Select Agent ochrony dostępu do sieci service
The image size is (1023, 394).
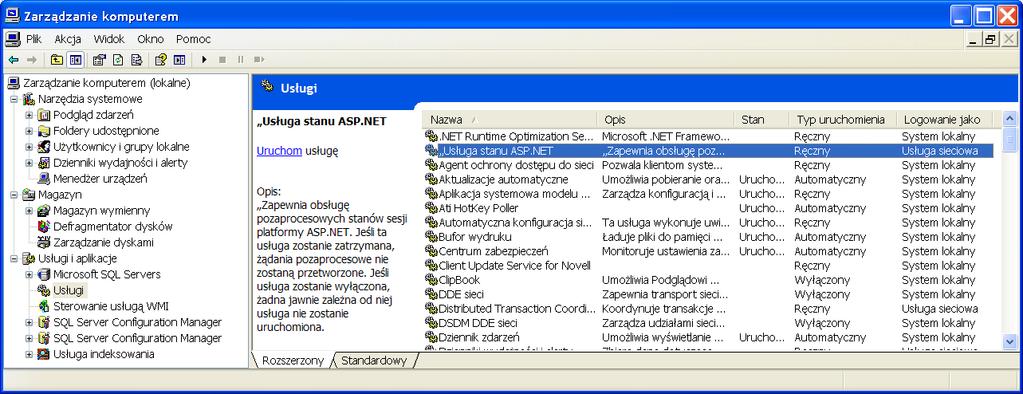(709, 165)
